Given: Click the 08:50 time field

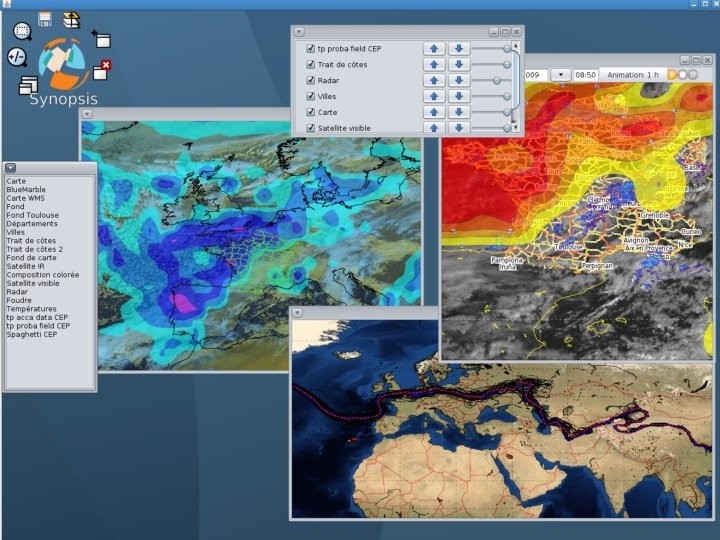Looking at the screenshot, I should point(585,75).
